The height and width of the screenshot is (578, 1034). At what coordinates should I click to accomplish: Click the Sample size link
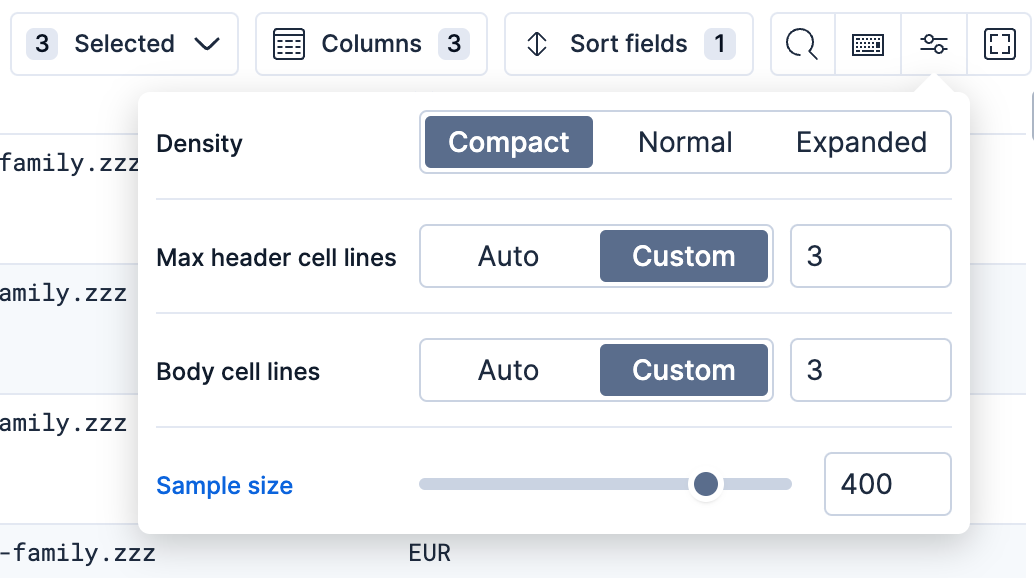coord(224,485)
